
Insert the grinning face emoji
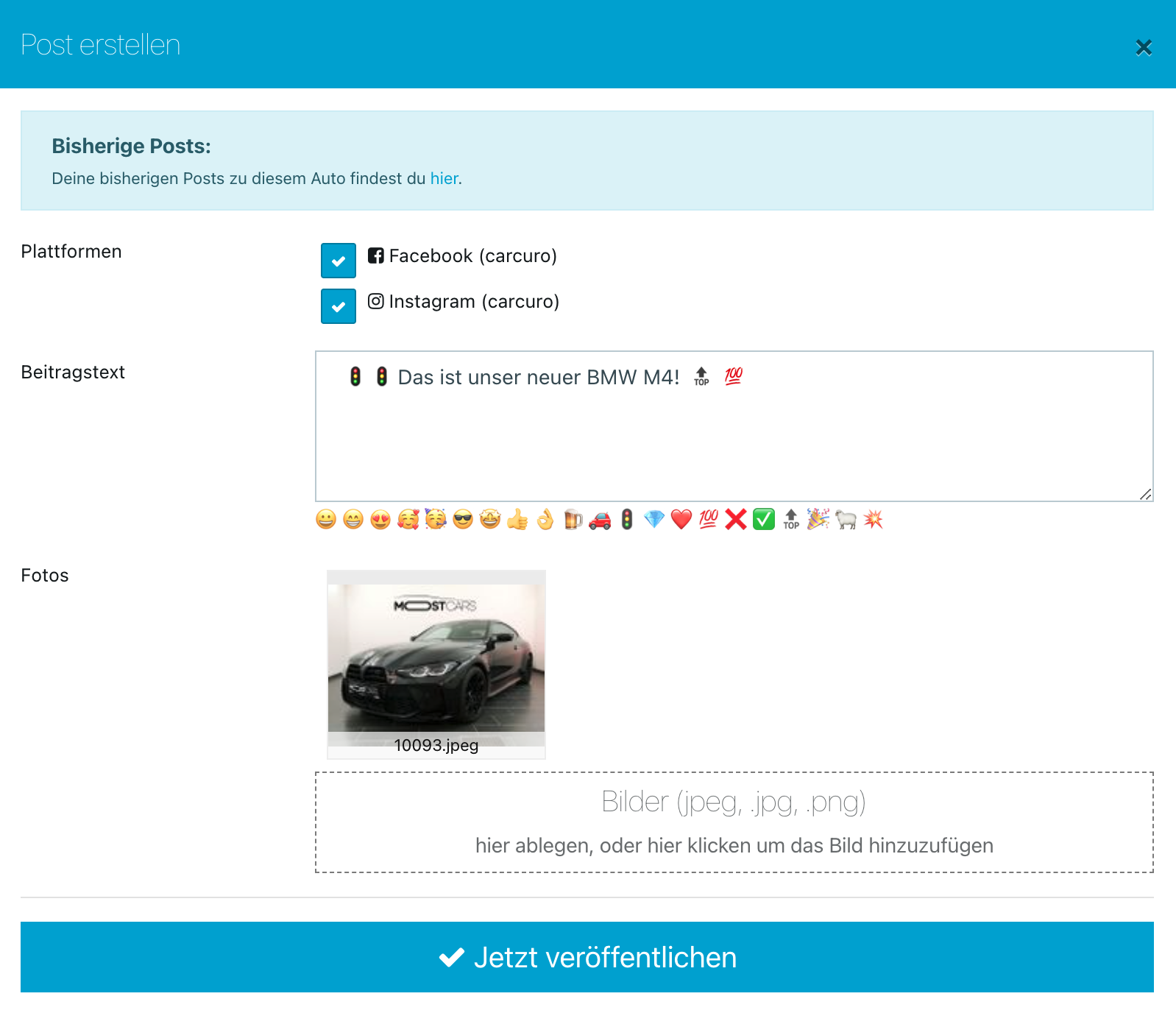tap(326, 519)
